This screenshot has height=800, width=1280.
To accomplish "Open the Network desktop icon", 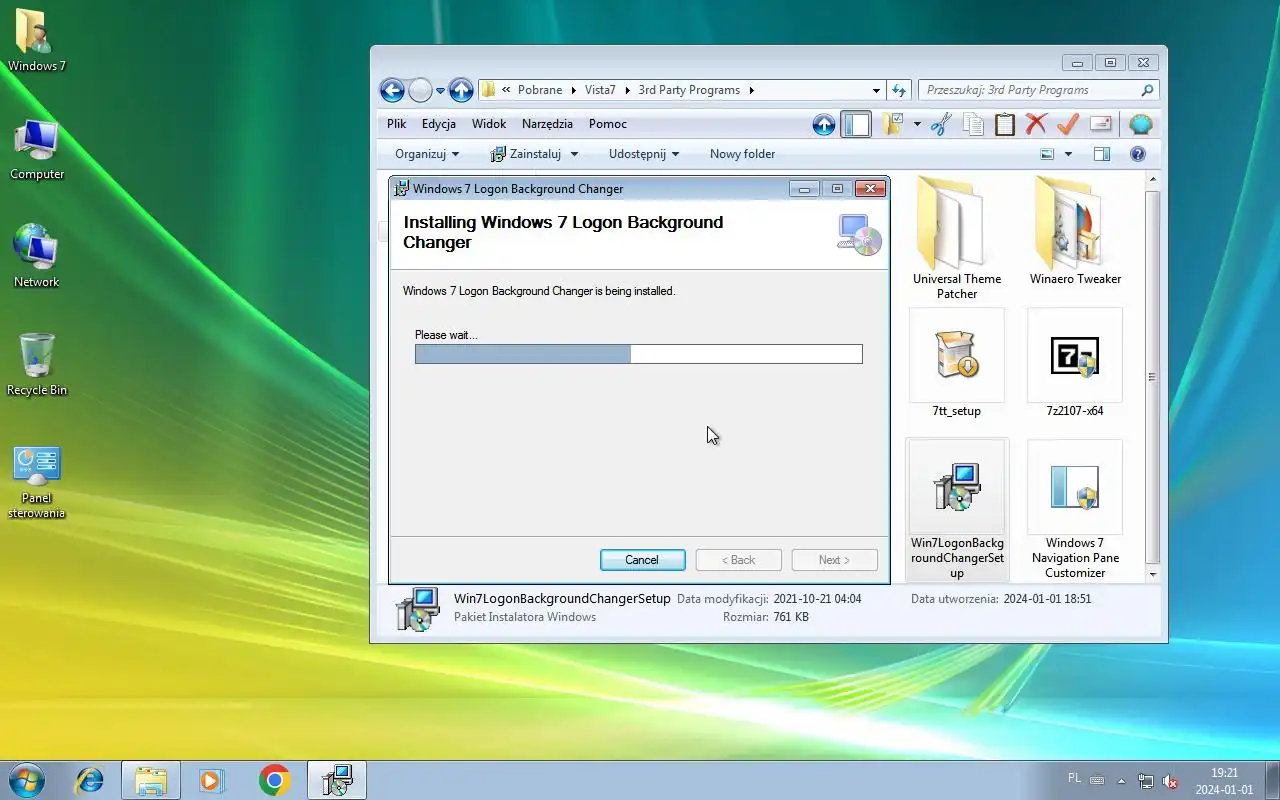I will [x=36, y=257].
